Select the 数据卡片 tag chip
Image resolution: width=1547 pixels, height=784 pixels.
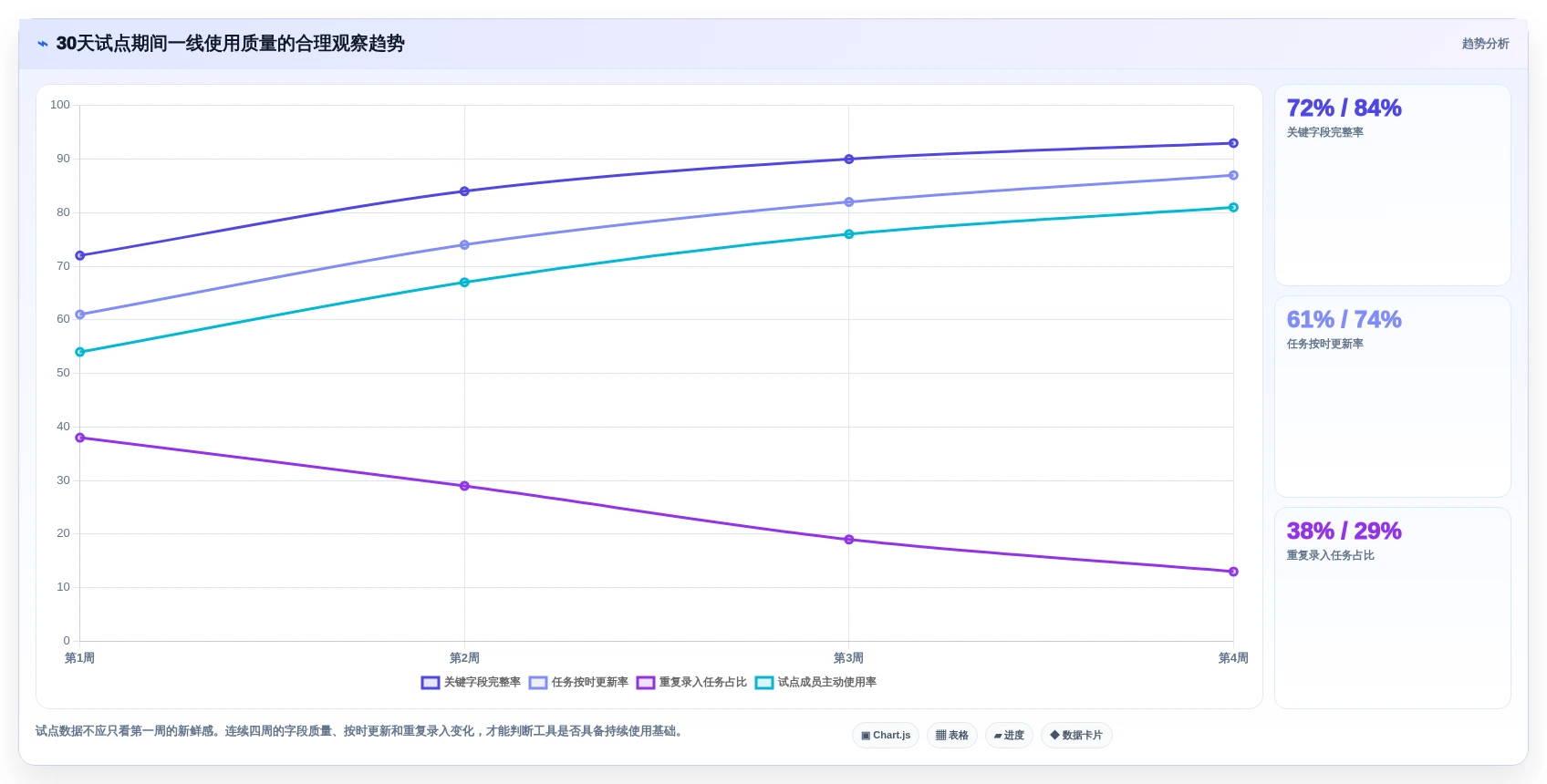[1076, 736]
